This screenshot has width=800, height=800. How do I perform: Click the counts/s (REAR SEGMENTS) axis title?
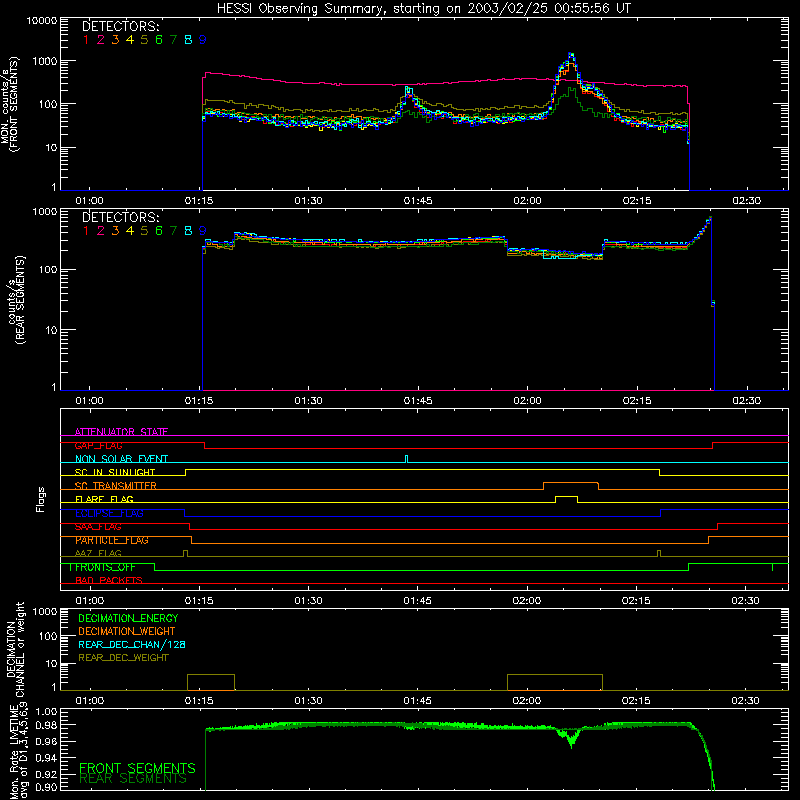[16, 300]
